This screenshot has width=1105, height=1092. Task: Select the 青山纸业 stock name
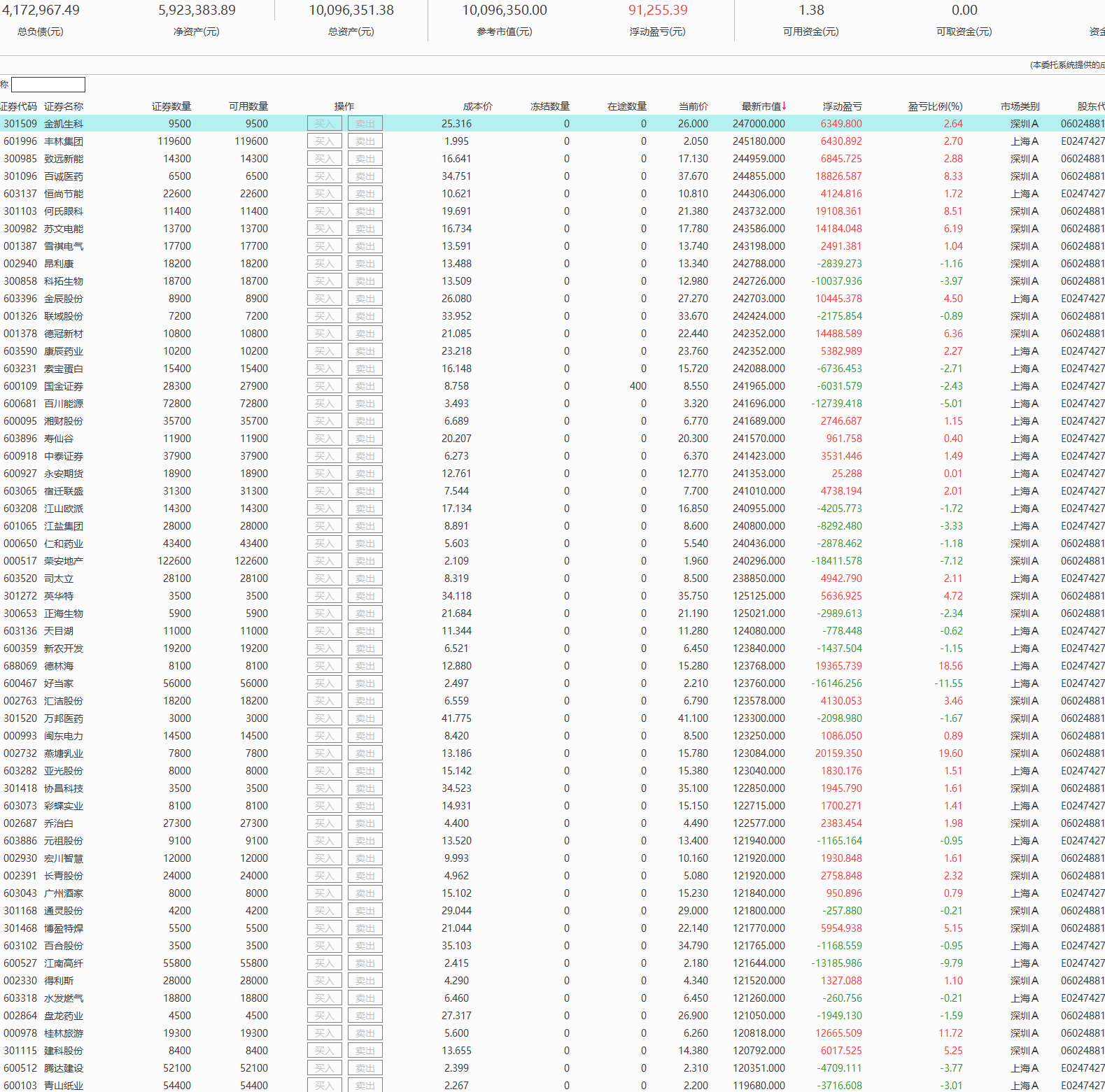pyautogui.click(x=64, y=1086)
